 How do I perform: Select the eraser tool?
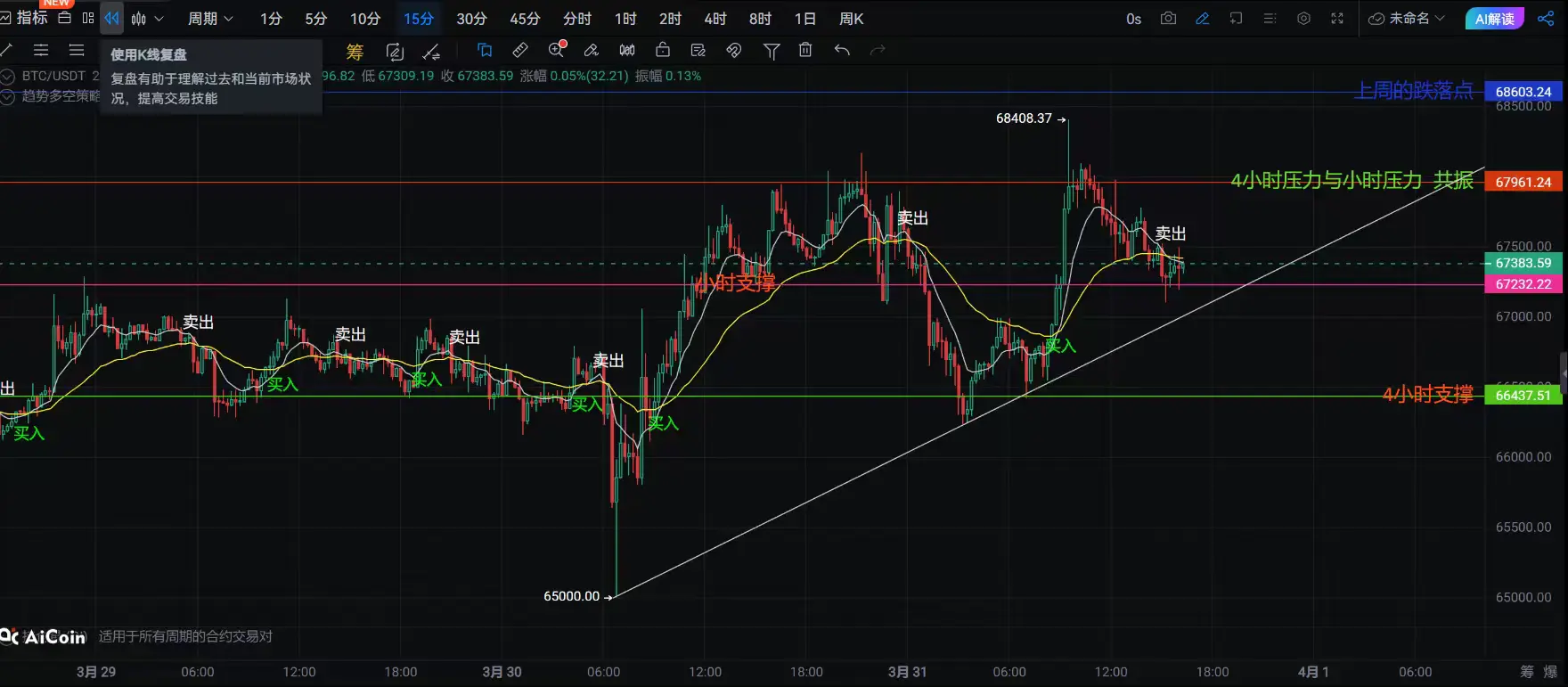(x=591, y=50)
